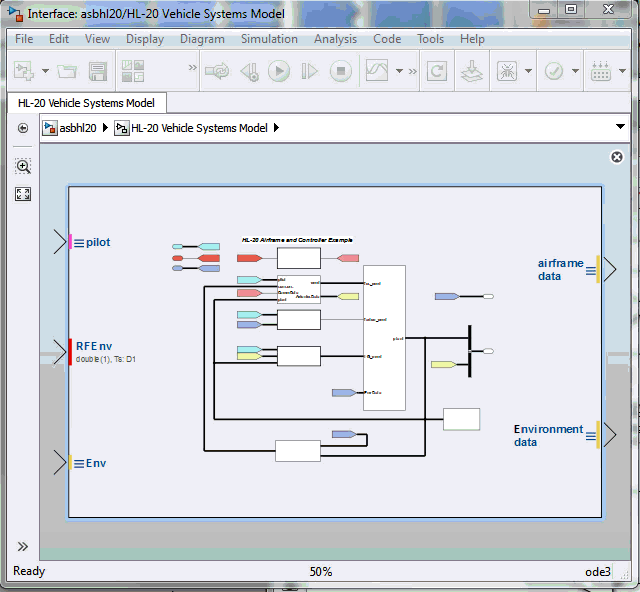Click the Build model download icon
The image size is (640, 592).
coord(469,71)
